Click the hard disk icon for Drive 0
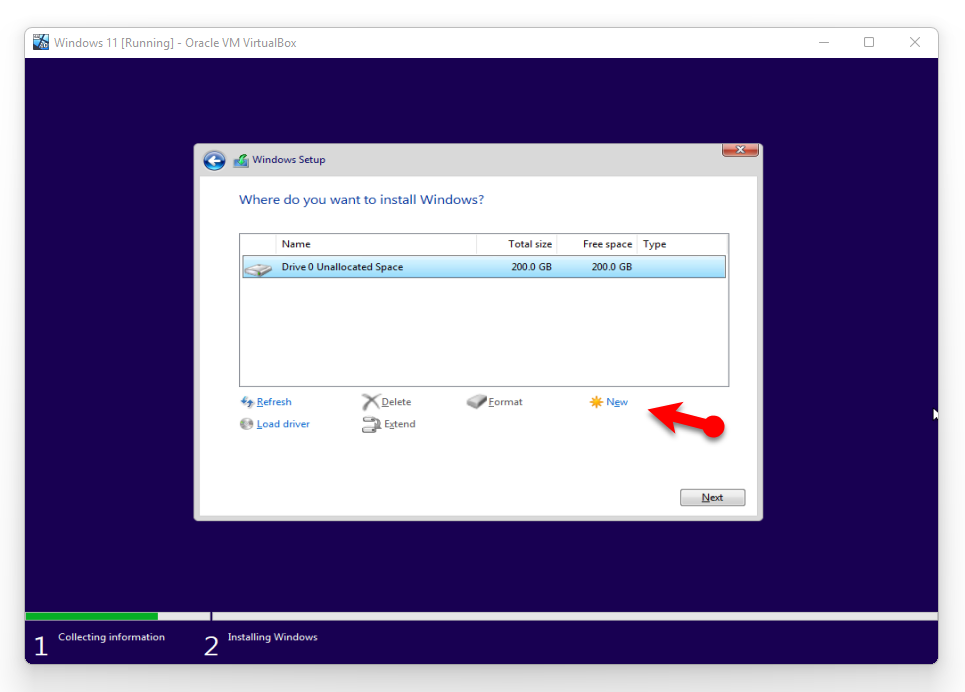Screen dimensions: 965x692 (258, 268)
